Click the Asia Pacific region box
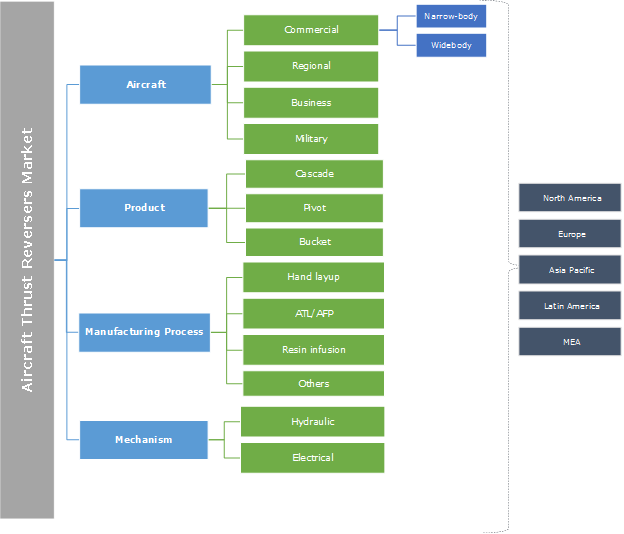 pyautogui.click(x=570, y=270)
